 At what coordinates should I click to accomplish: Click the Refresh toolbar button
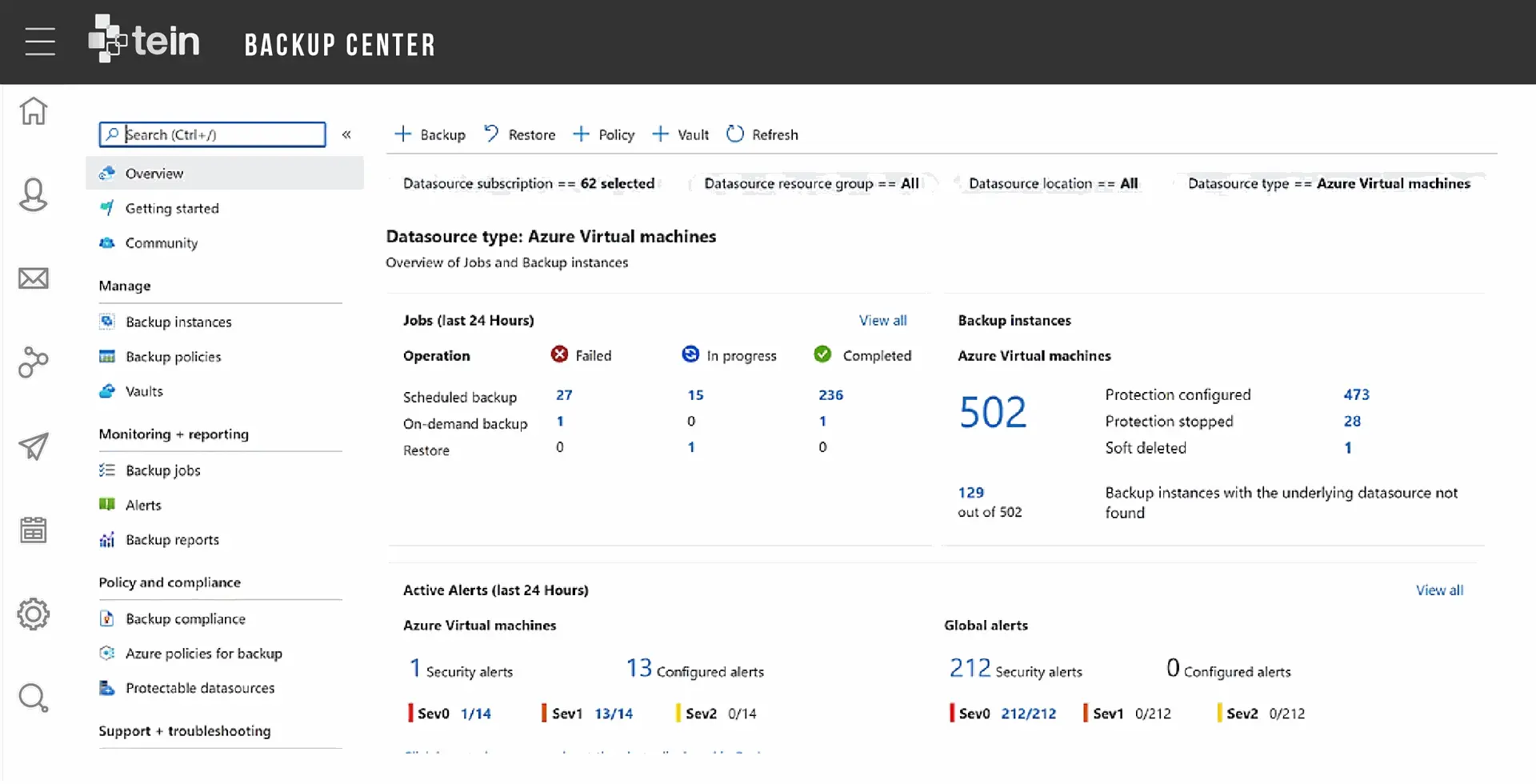(762, 134)
